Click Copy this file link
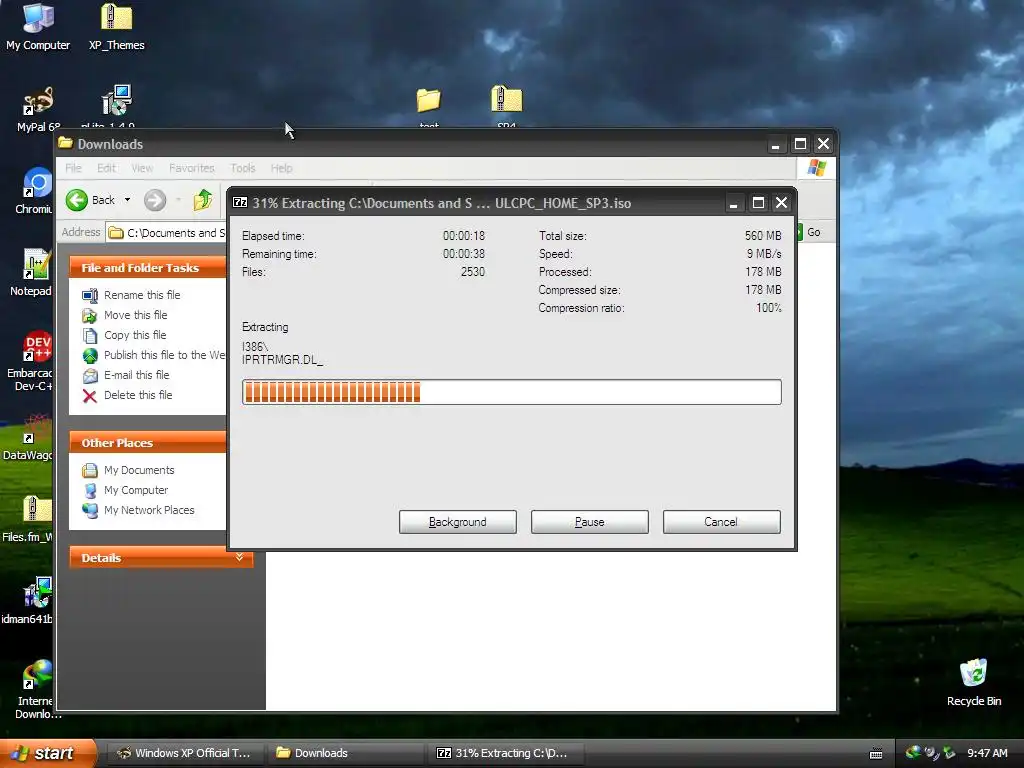This screenshot has width=1024, height=768. pos(135,335)
